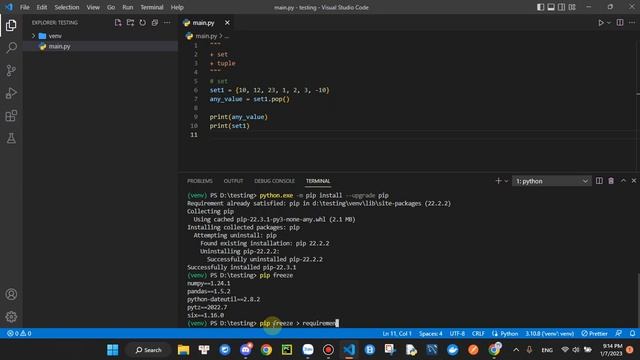Image resolution: width=640 pixels, height=360 pixels.
Task: Change end of line sequence CRLF
Action: pos(478,333)
